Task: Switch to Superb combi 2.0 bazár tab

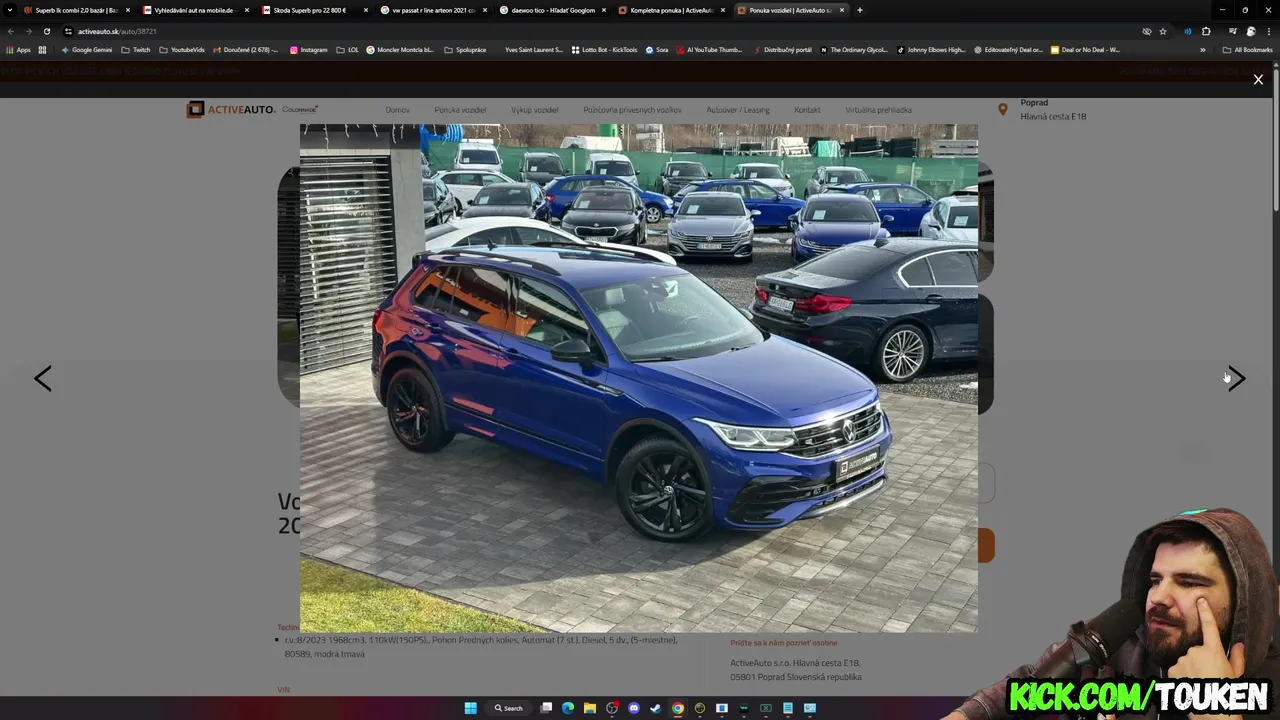Action: point(76,10)
